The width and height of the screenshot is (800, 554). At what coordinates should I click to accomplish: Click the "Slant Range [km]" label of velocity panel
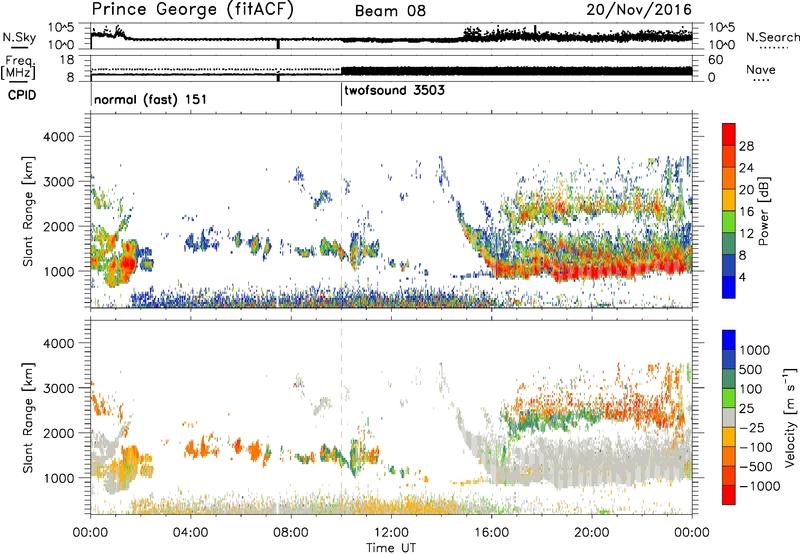(28, 417)
